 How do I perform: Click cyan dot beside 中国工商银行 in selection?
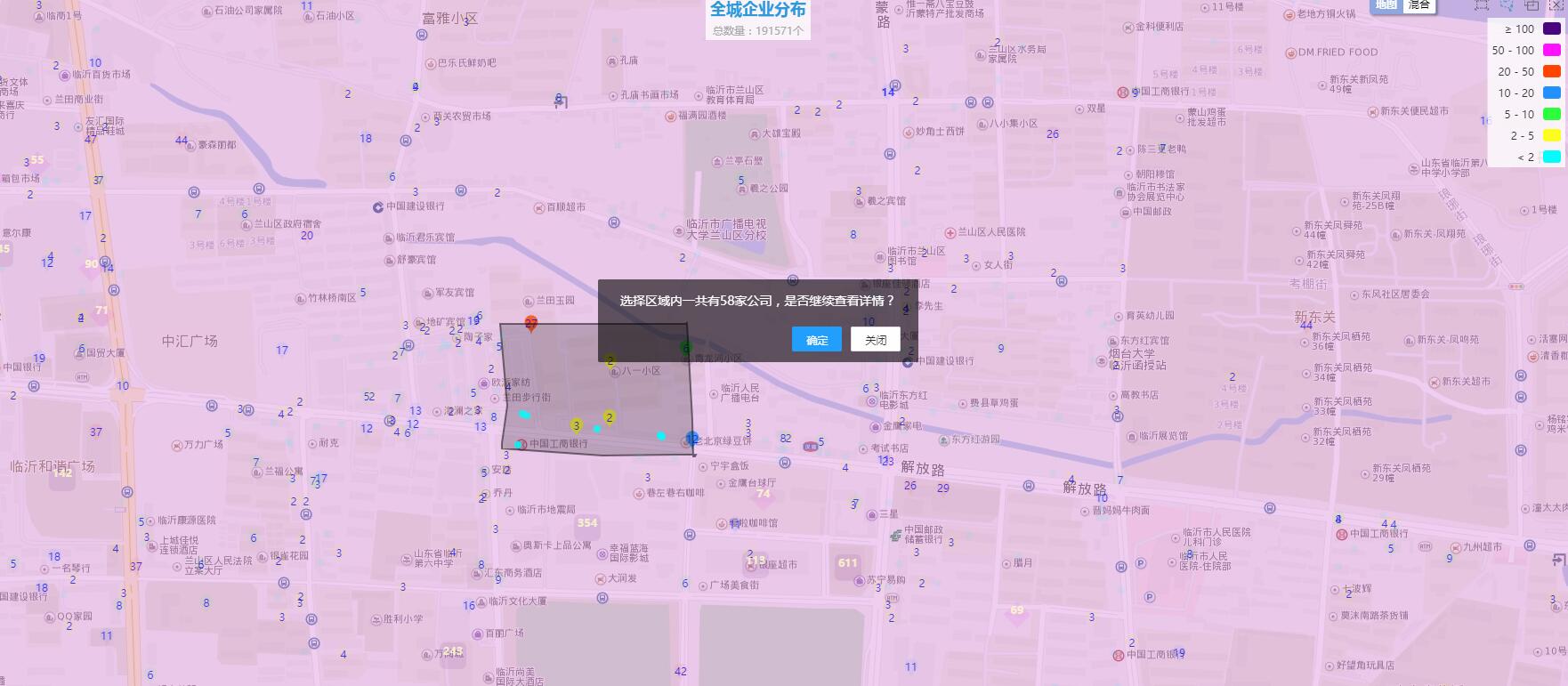(519, 444)
